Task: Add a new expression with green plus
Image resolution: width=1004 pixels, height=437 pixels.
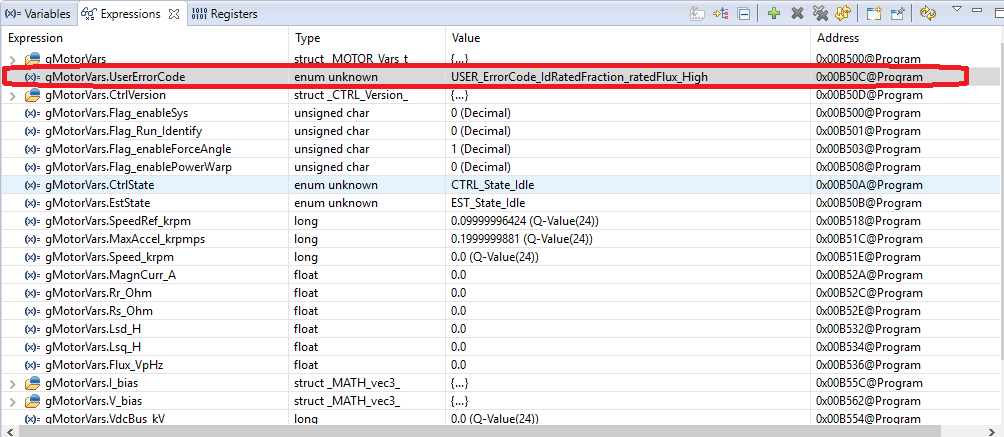Action: click(x=774, y=13)
